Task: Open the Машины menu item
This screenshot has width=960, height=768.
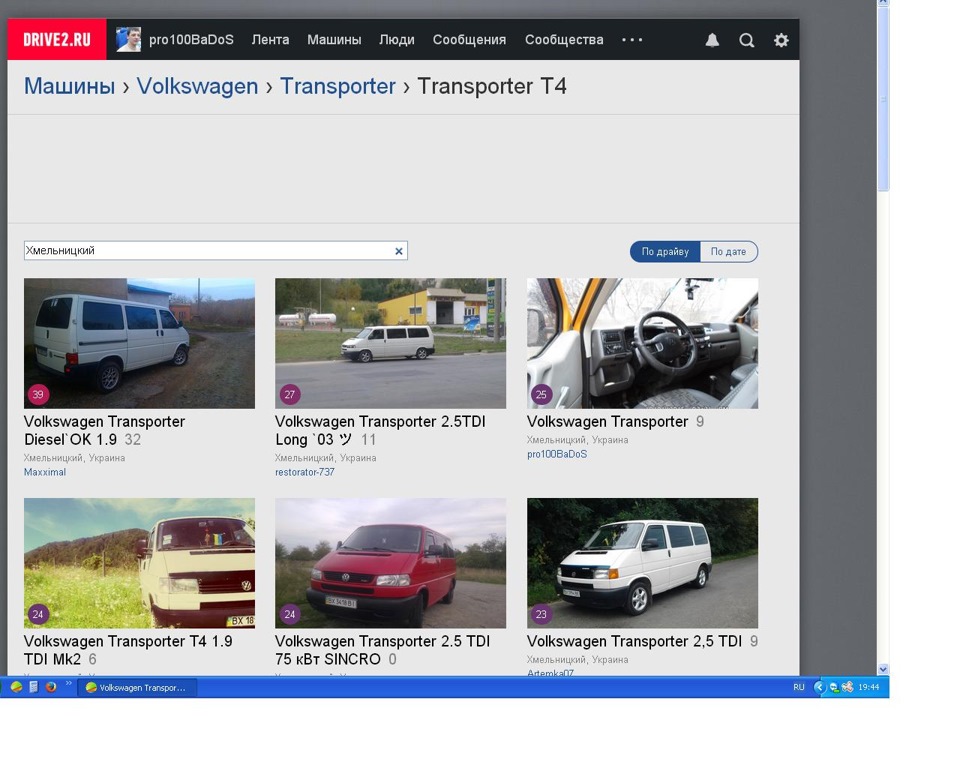Action: (334, 40)
